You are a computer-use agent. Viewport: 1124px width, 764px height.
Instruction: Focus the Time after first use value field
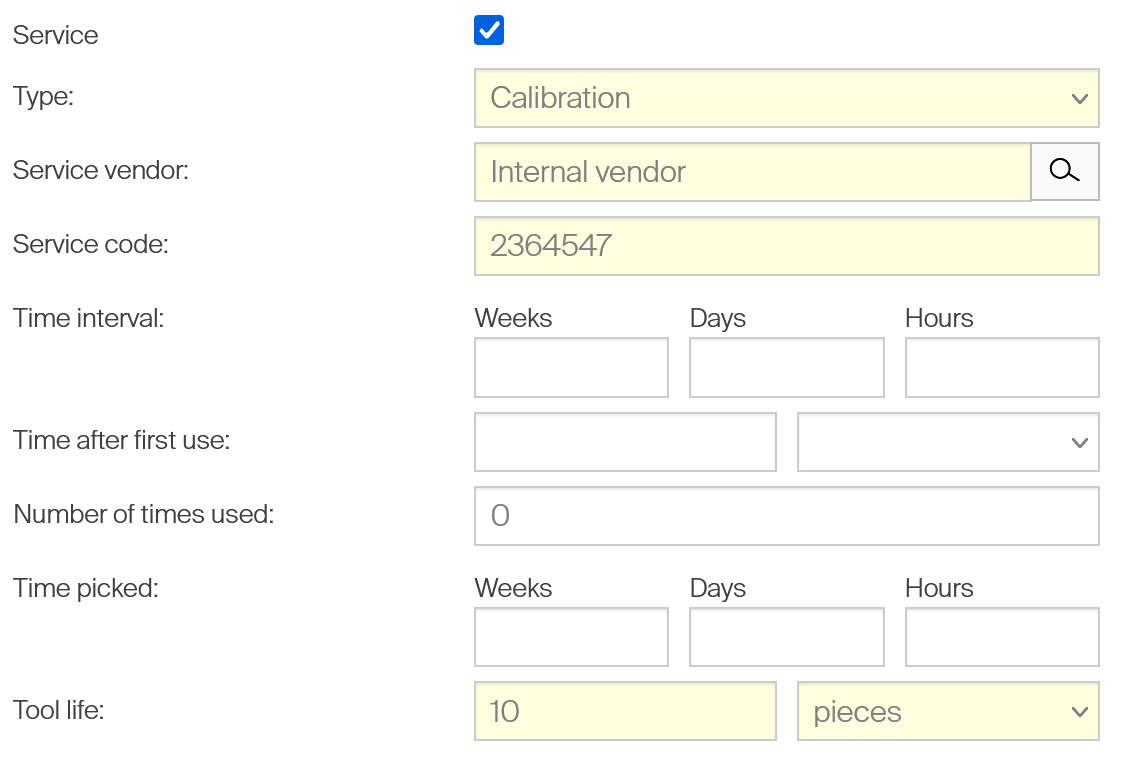[x=625, y=442]
